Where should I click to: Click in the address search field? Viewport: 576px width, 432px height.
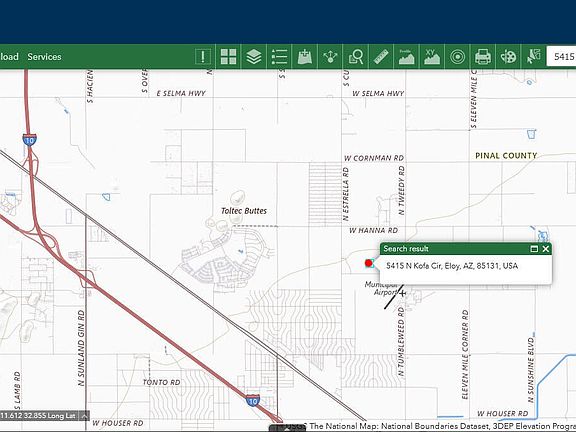coord(561,57)
